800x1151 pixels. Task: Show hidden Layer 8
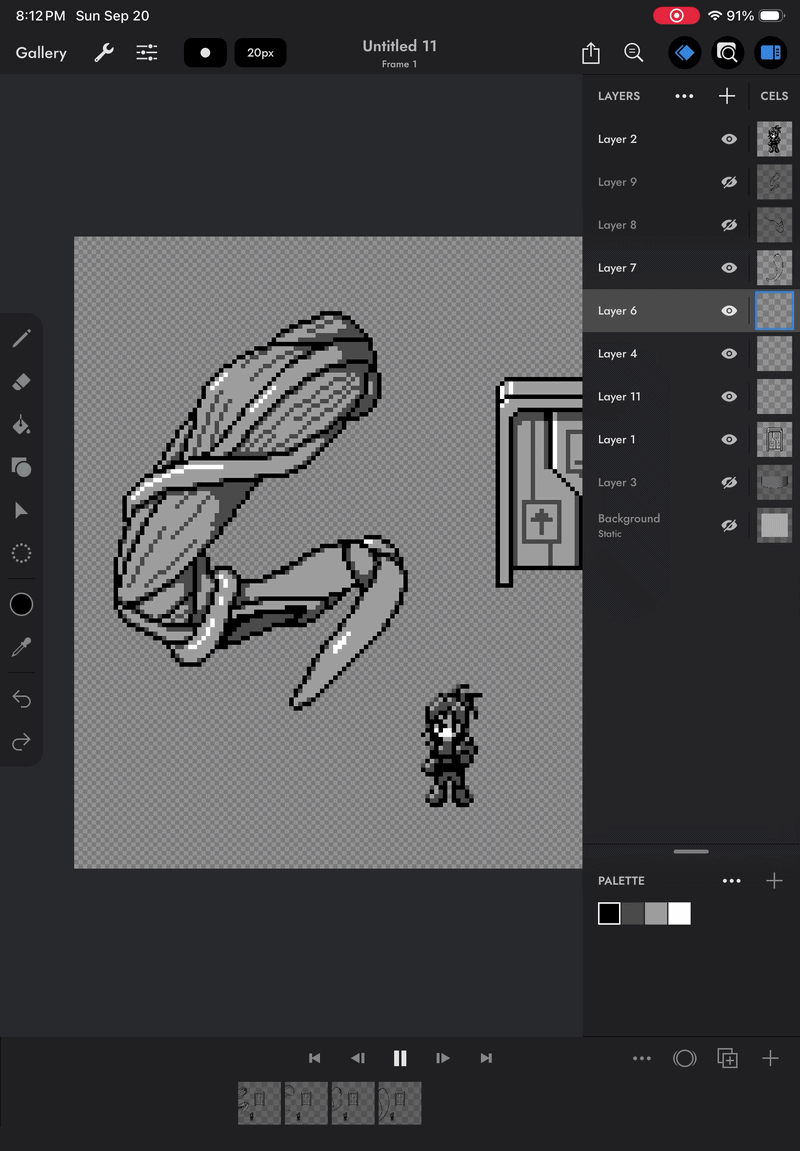(x=729, y=225)
